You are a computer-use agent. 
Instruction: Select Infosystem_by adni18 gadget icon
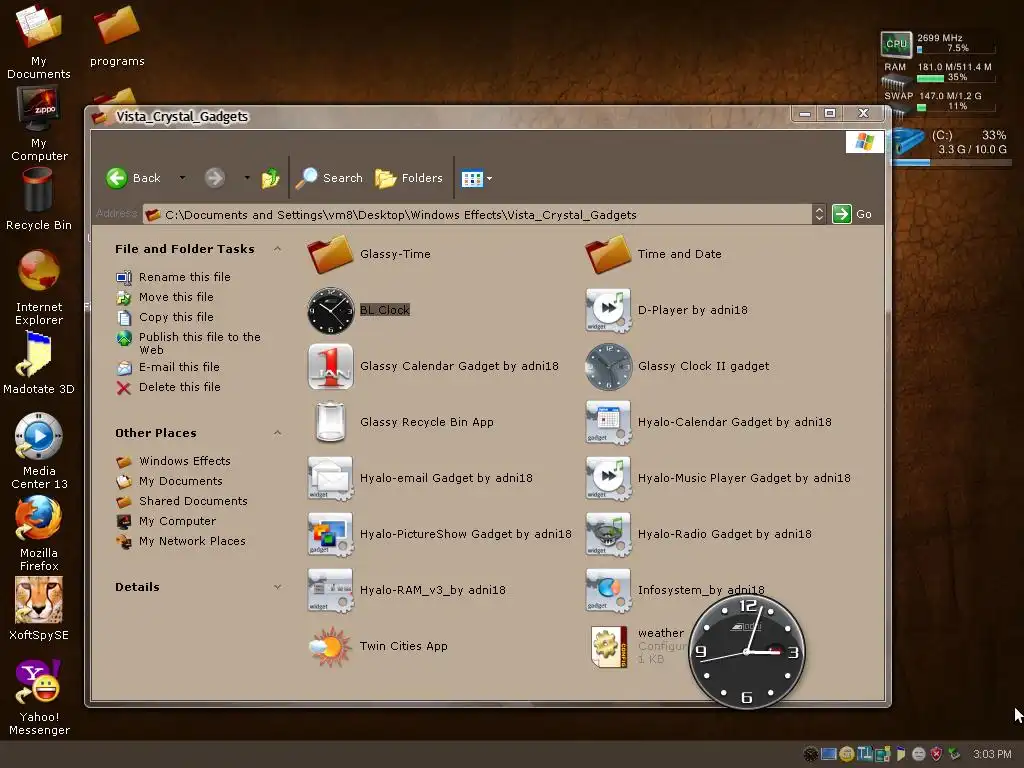tap(608, 590)
